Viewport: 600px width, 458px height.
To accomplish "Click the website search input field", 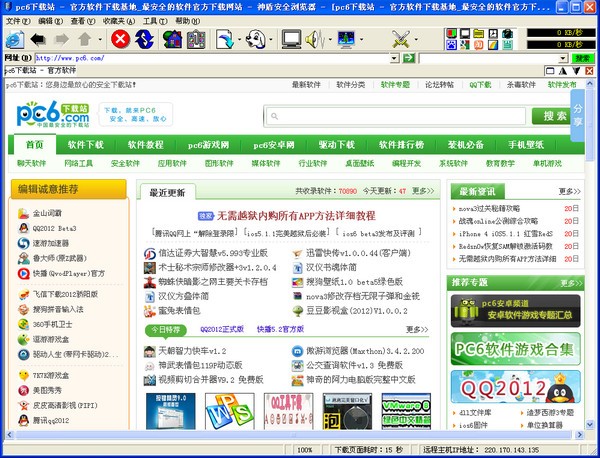I will coord(395,116).
